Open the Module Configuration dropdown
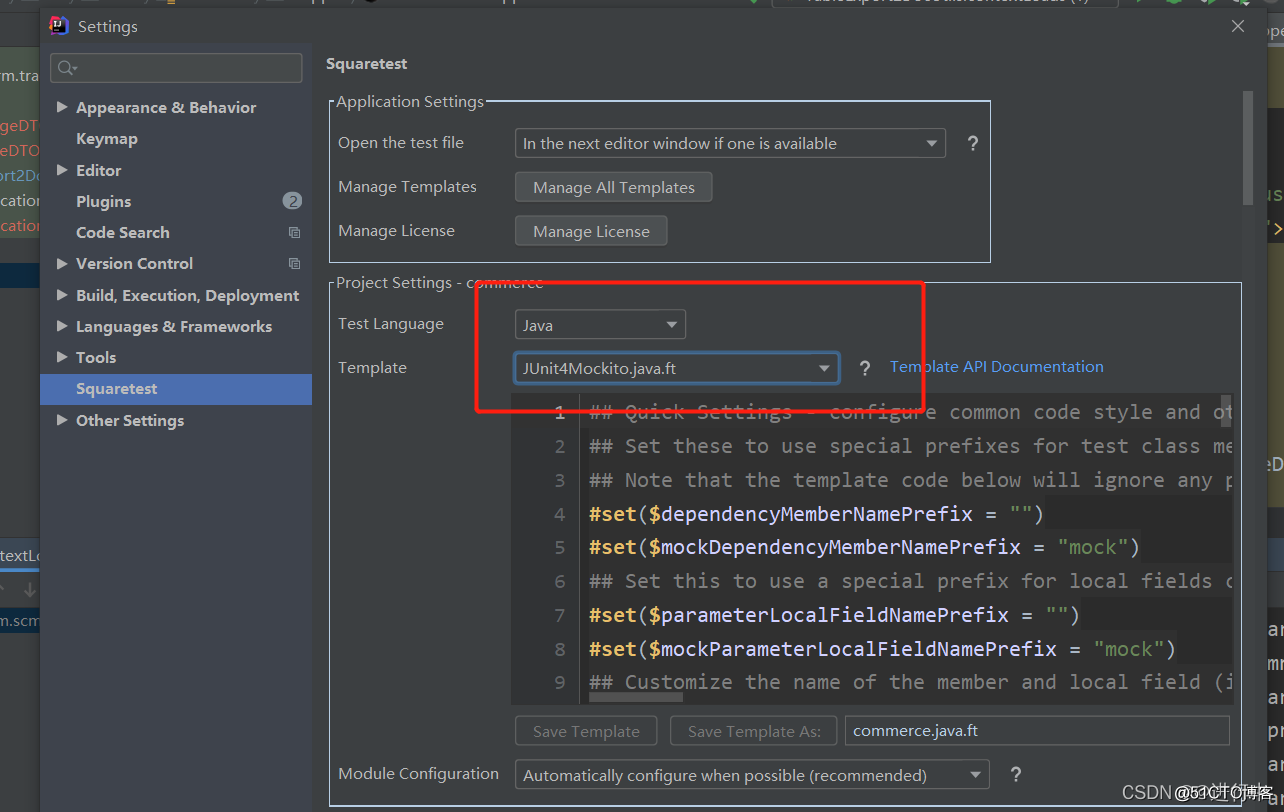Screen dimensions: 1284x812 click(x=752, y=775)
